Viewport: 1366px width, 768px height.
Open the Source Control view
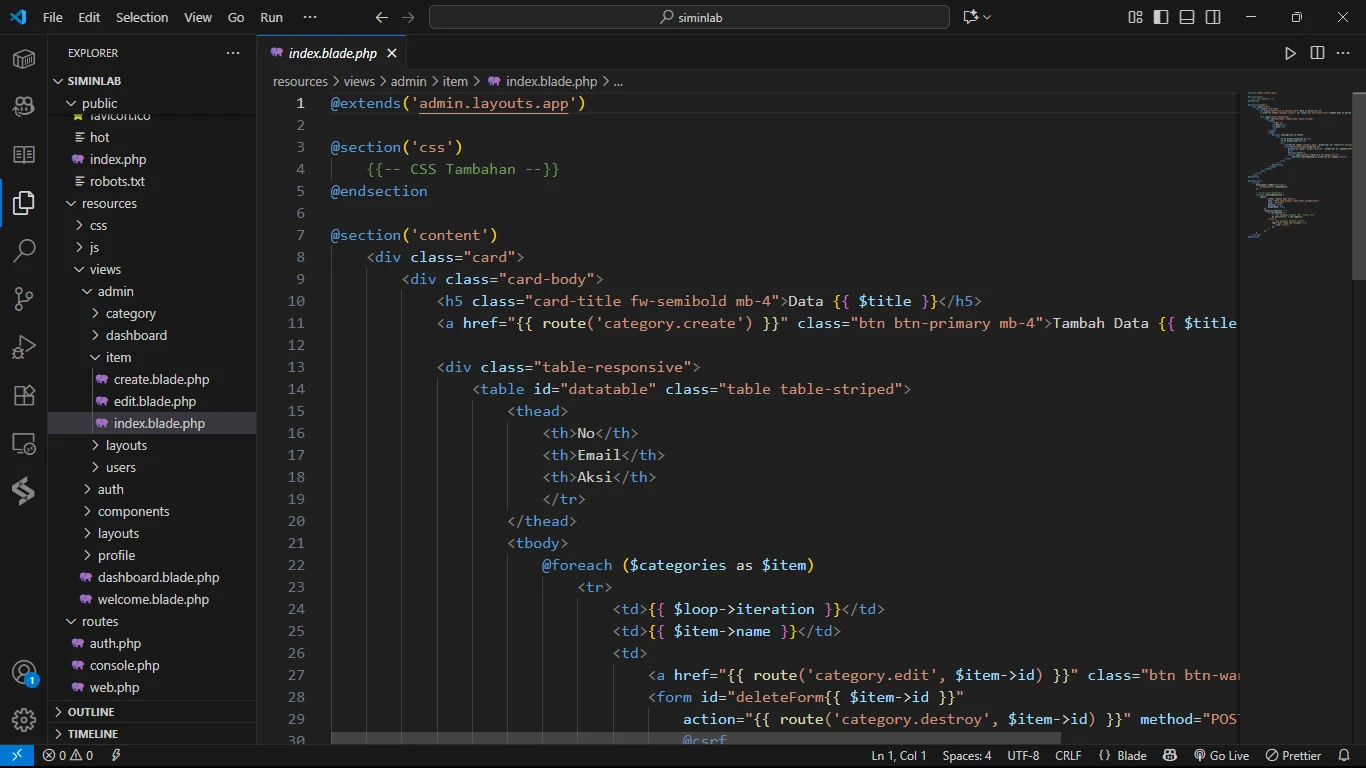click(x=24, y=298)
